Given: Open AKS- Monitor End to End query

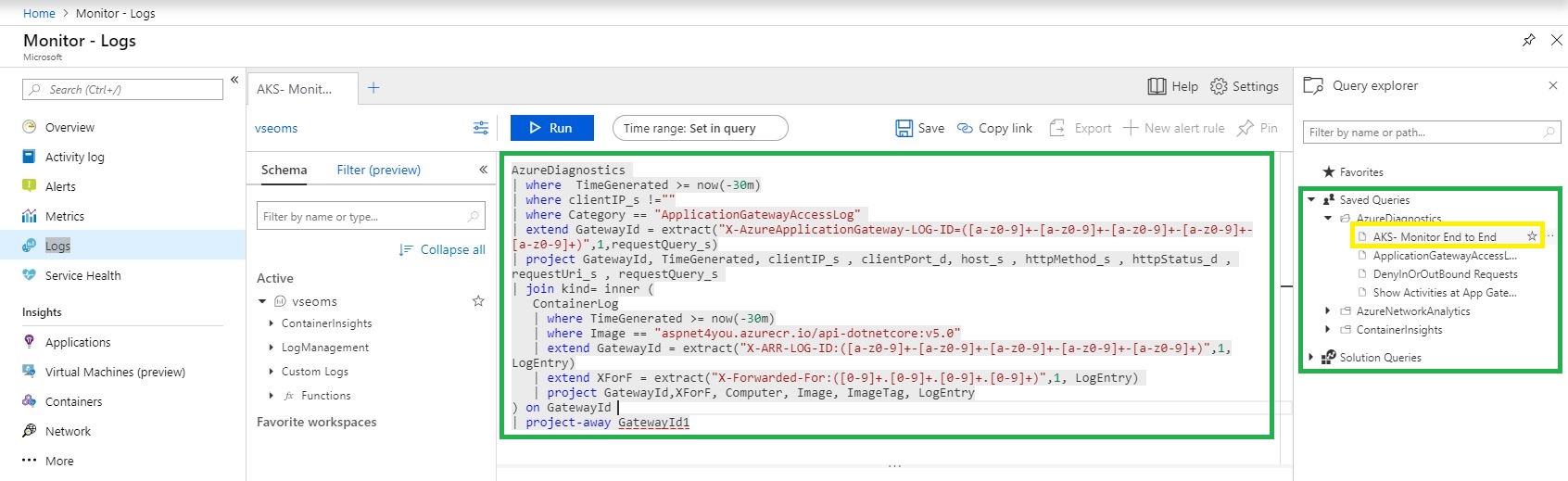Looking at the screenshot, I should (1435, 236).
